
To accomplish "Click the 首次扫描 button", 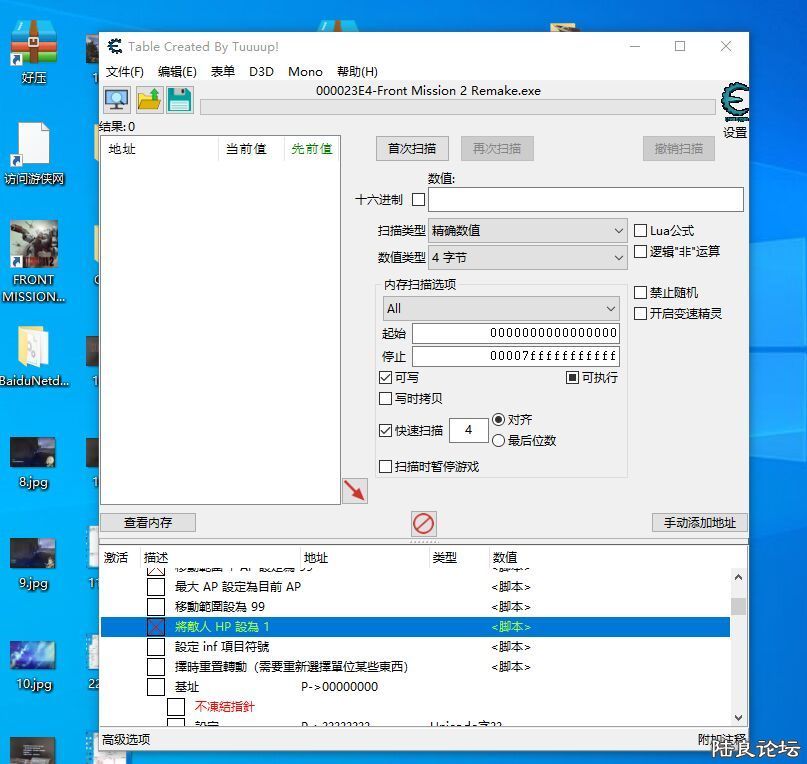I will pyautogui.click(x=412, y=149).
